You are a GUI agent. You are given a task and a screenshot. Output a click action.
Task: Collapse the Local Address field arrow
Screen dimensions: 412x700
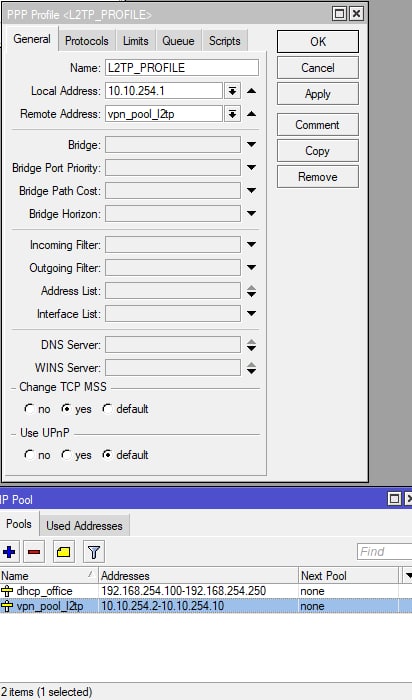click(x=251, y=91)
